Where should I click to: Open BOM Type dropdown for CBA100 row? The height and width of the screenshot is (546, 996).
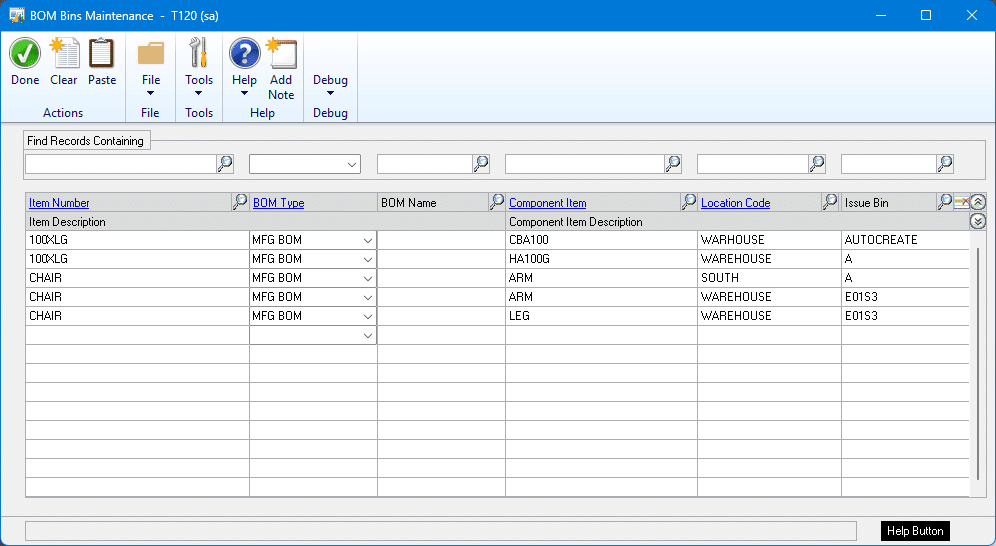tap(368, 240)
